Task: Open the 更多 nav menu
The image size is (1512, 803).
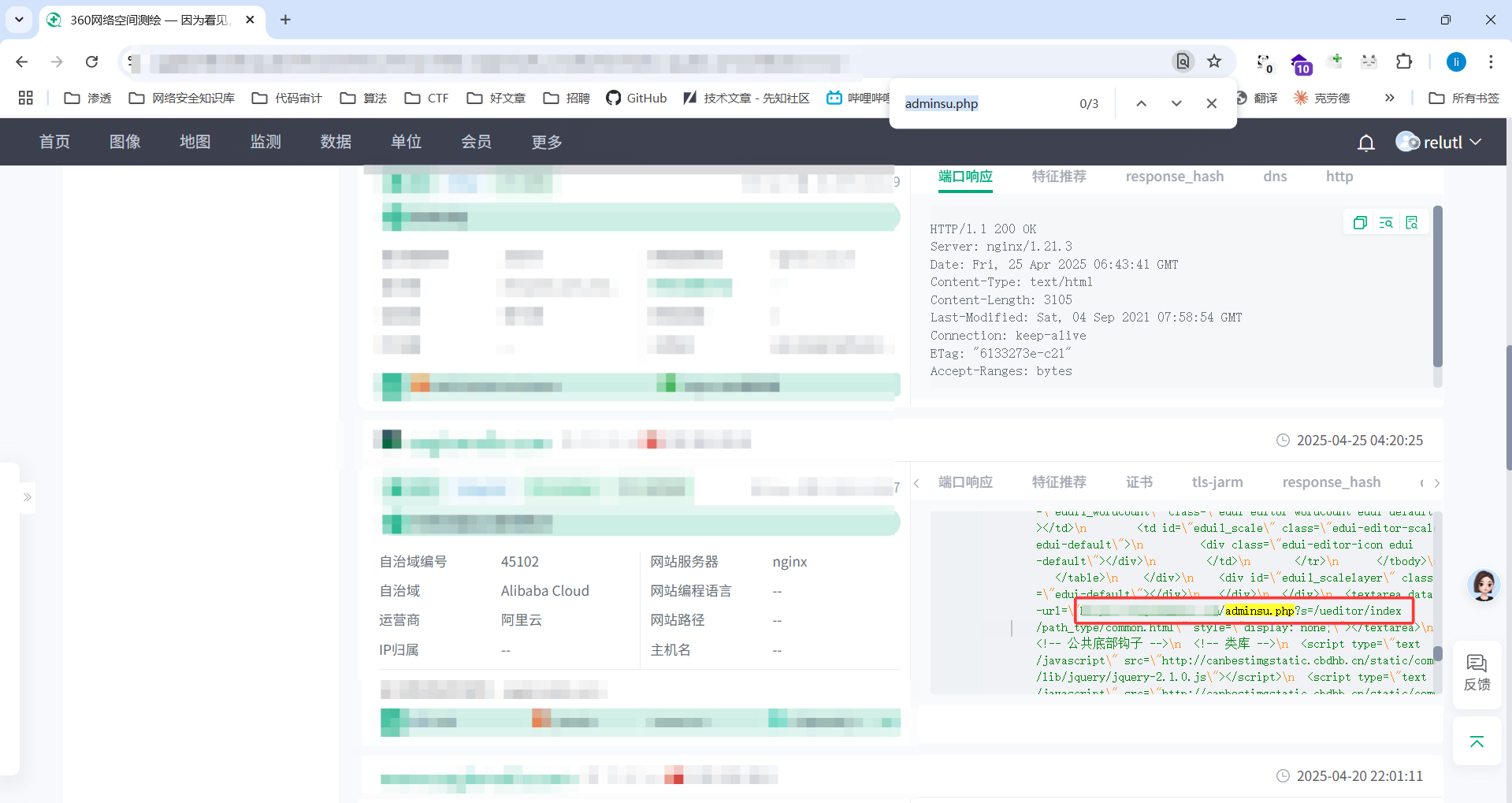Action: (x=547, y=142)
